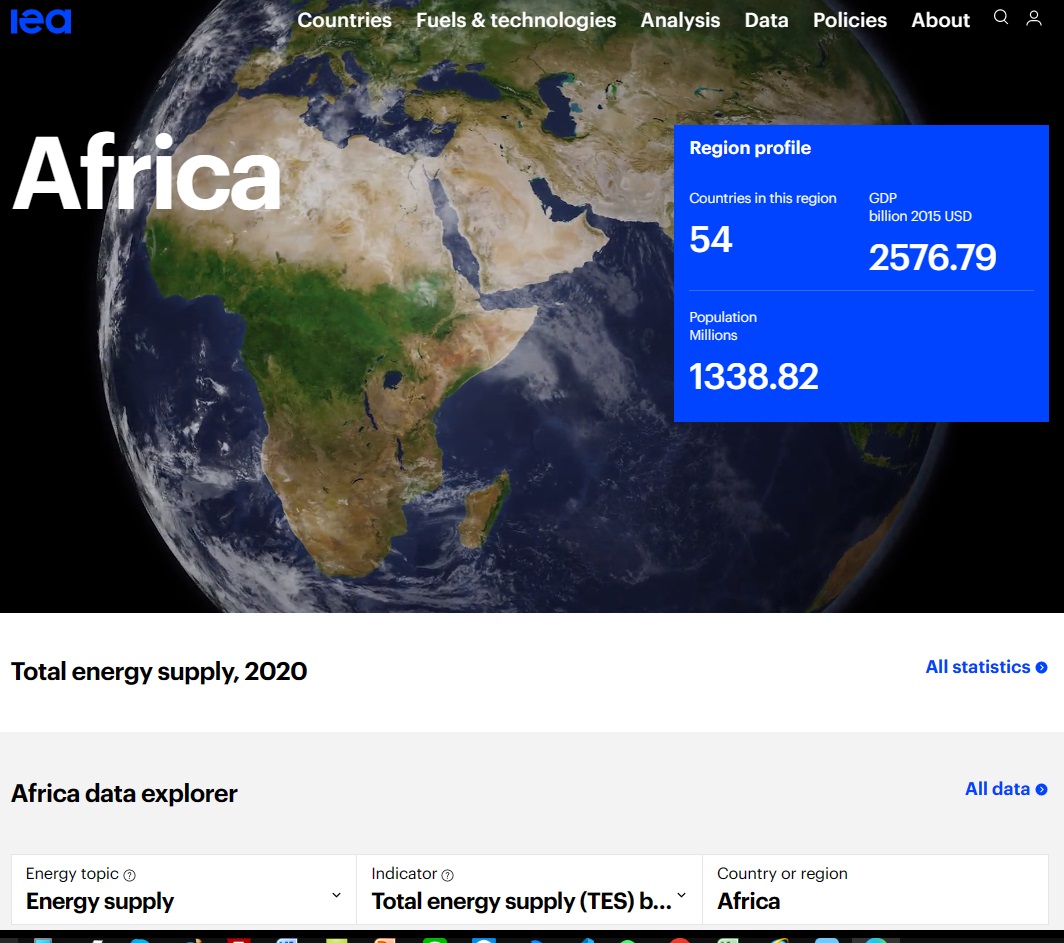
Task: Click the GDP value 2576.79
Action: pos(932,258)
